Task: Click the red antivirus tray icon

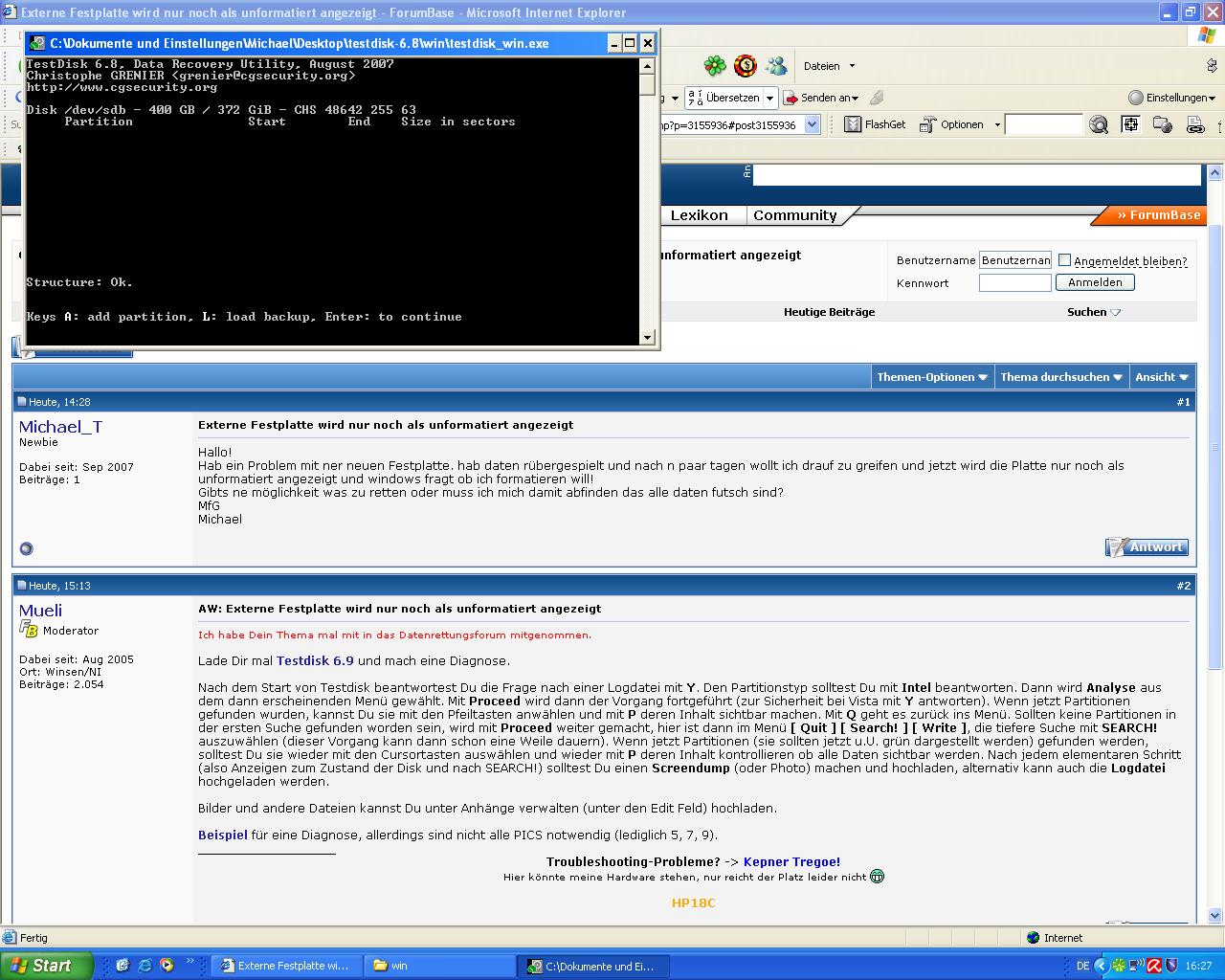Action: click(1155, 966)
